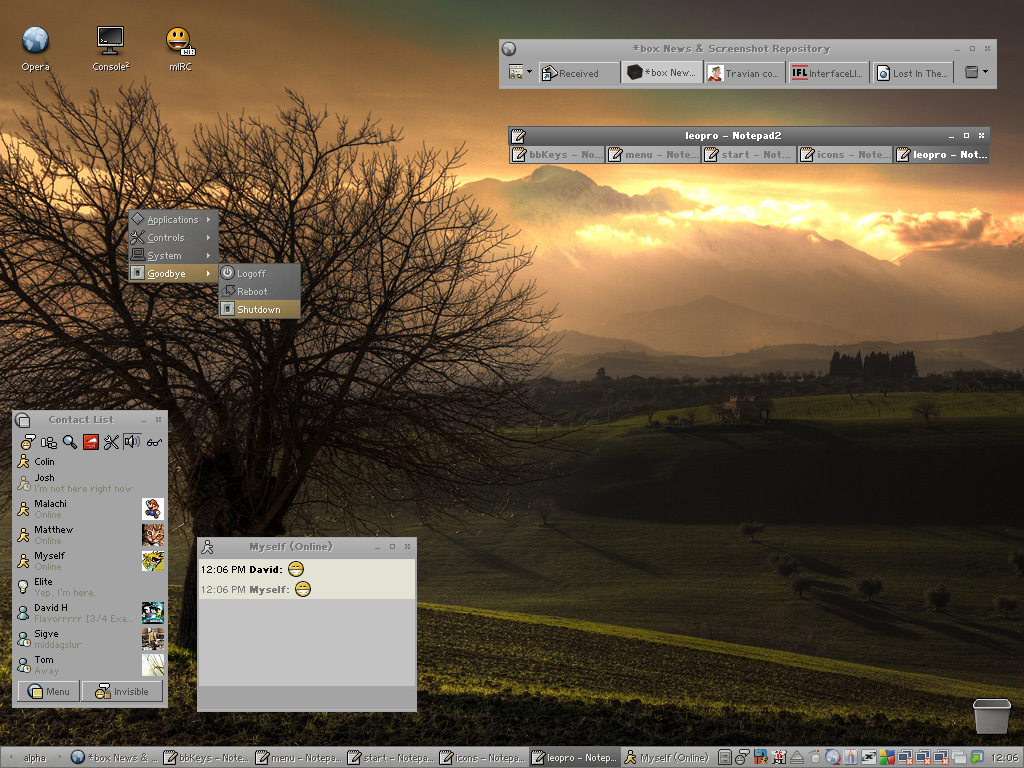Toggle the sound speaker icon in Contact List

tap(132, 442)
